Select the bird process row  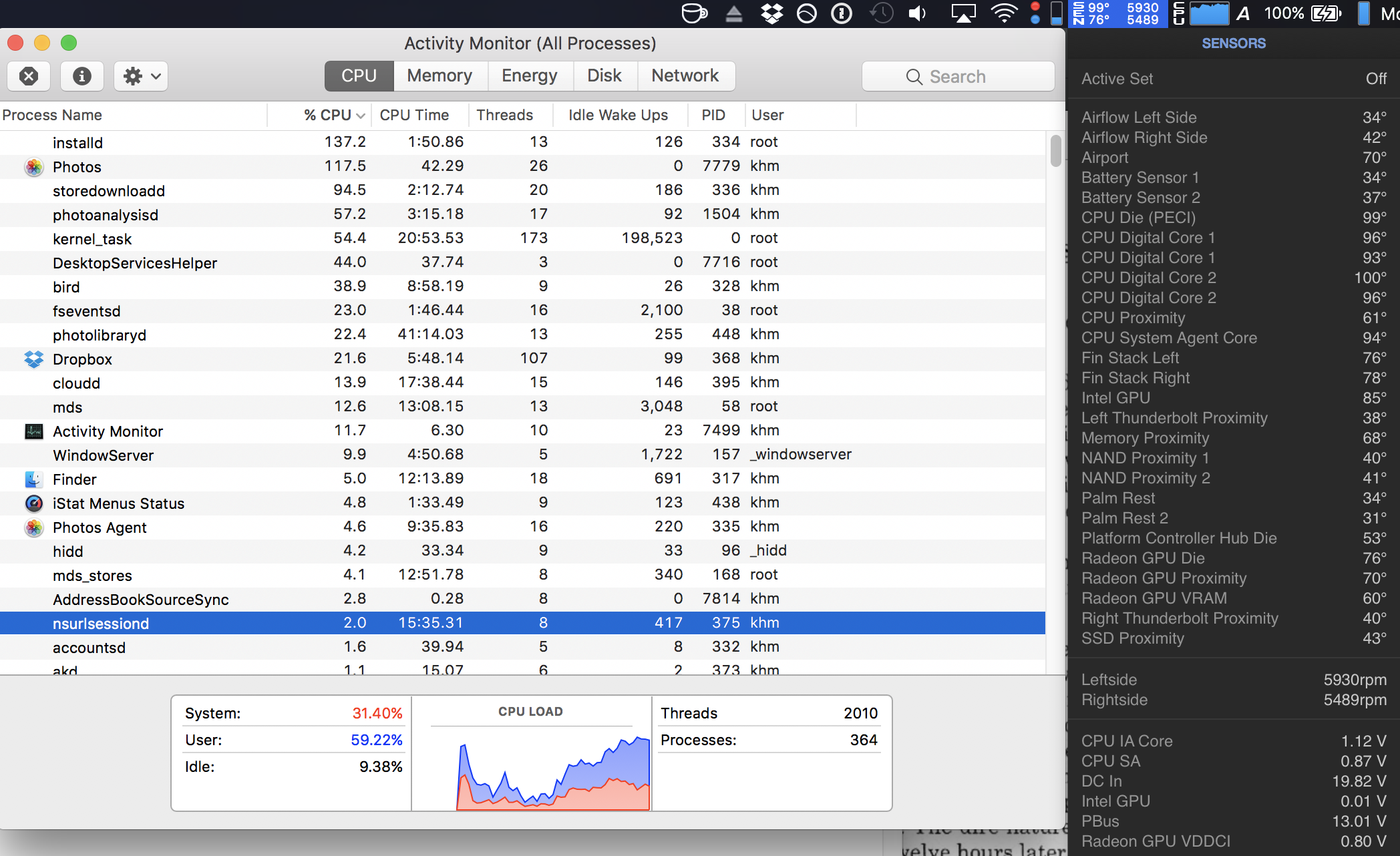(x=522, y=286)
